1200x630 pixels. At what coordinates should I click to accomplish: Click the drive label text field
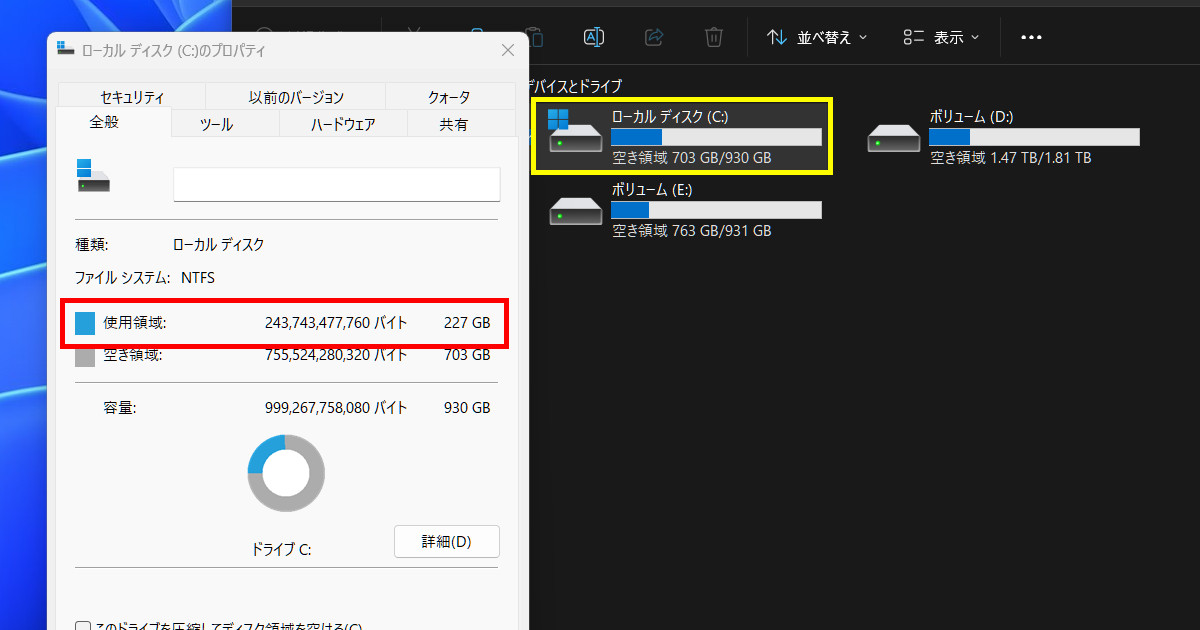coord(336,184)
